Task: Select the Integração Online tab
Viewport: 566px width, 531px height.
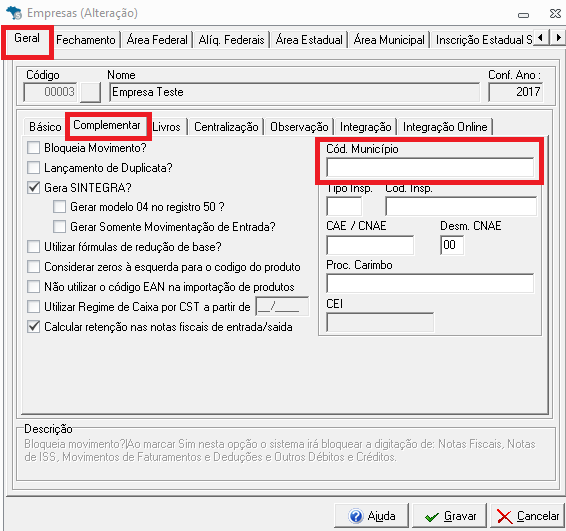Action: coord(445,127)
